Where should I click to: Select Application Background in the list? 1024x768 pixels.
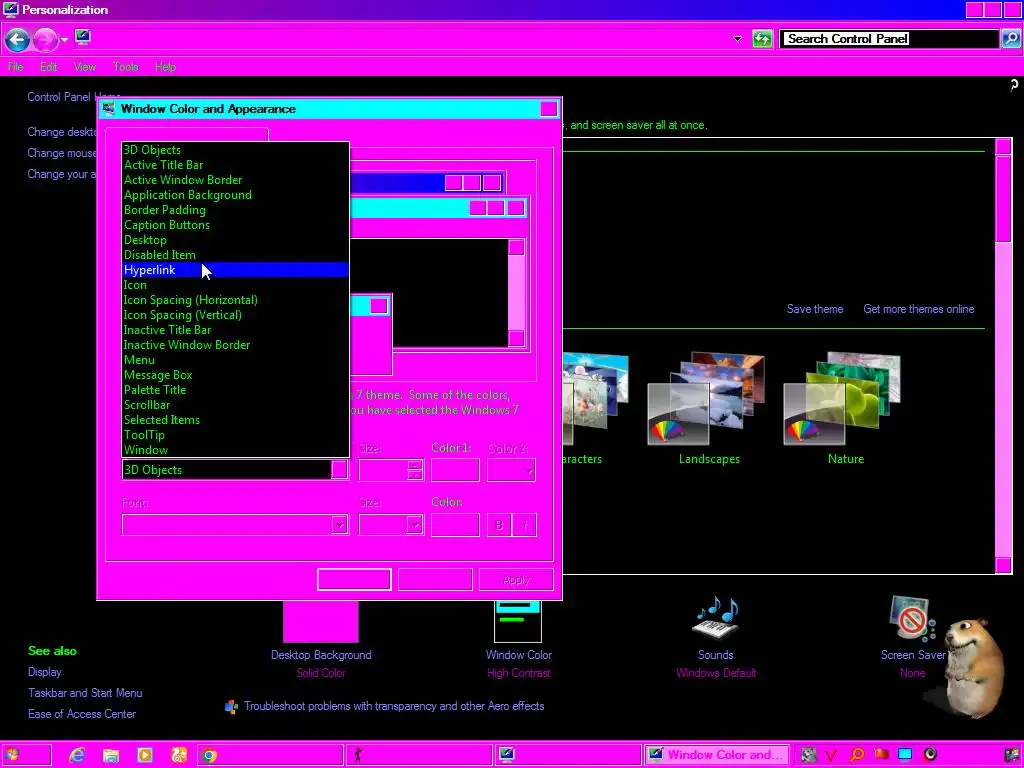click(x=235, y=195)
